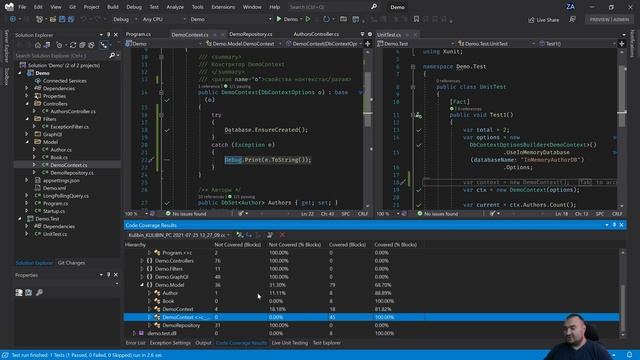The image size is (640, 360).
Task: Open Server Explorer side tab
Action: 6,46
